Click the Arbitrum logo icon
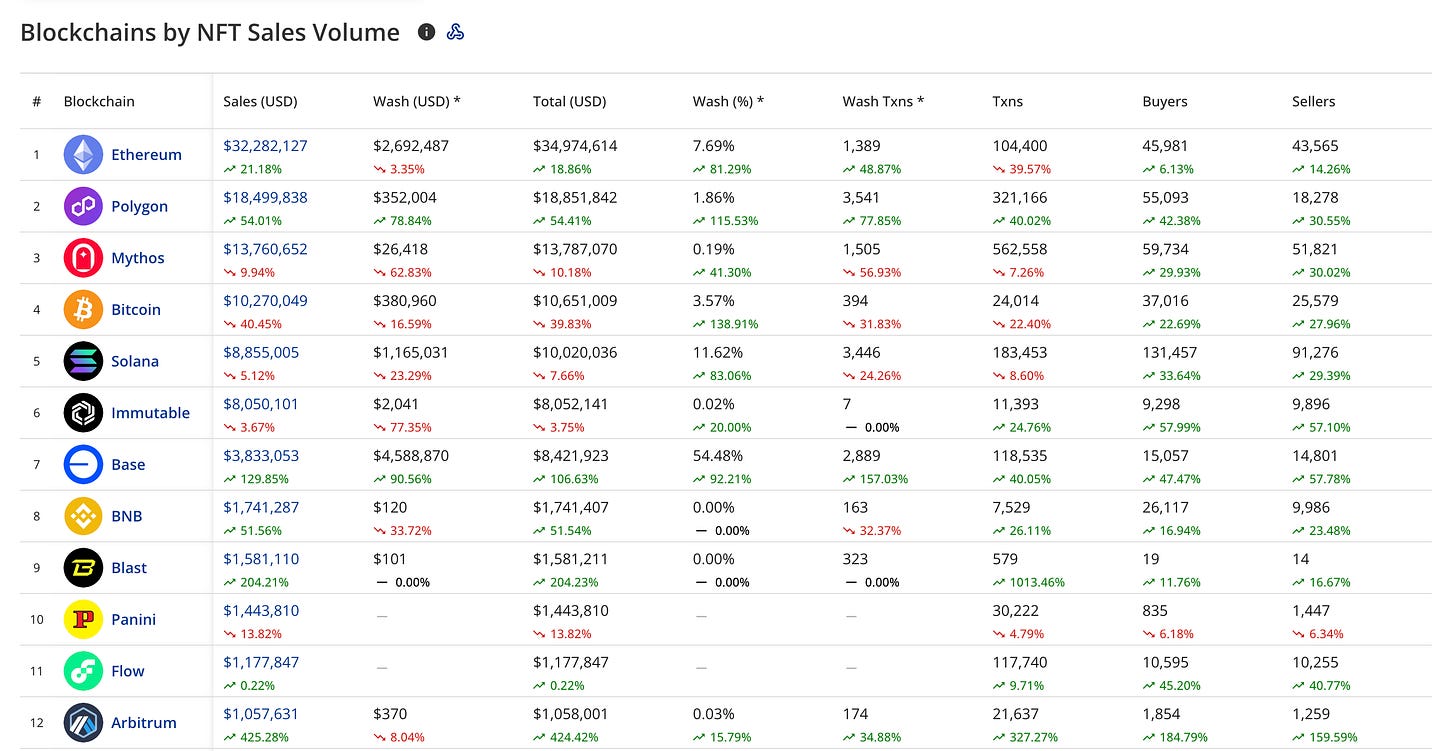This screenshot has width=1456, height=751. pyautogui.click(x=83, y=723)
